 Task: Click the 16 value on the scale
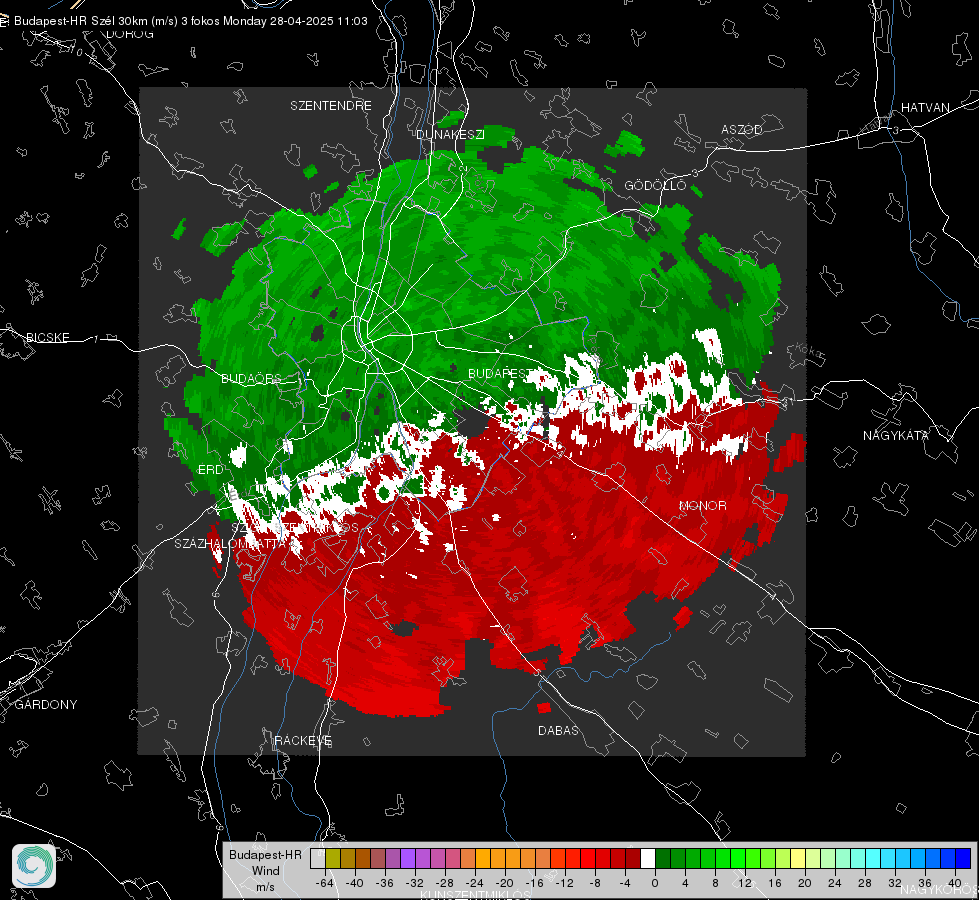[775, 883]
